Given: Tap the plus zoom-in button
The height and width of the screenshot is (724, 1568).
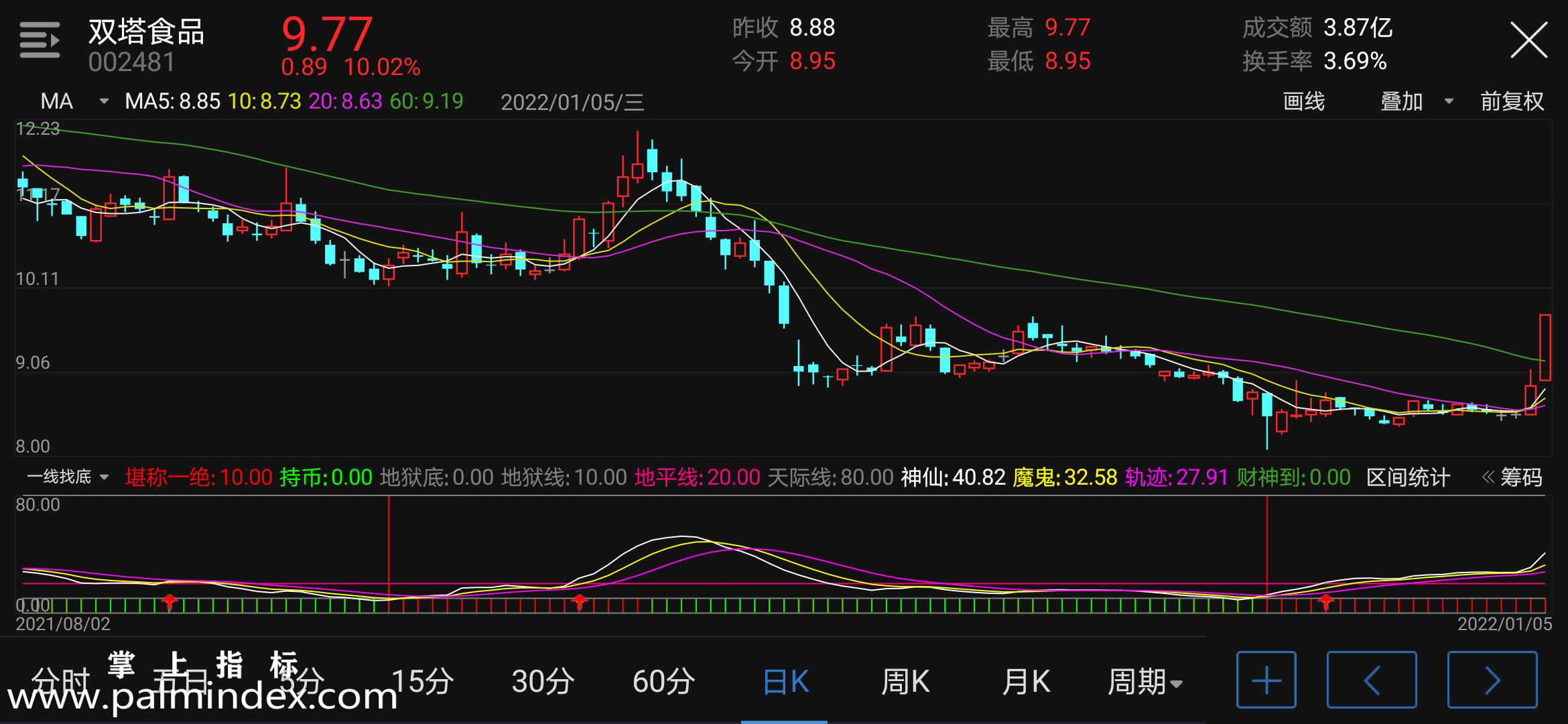Looking at the screenshot, I should [1266, 680].
